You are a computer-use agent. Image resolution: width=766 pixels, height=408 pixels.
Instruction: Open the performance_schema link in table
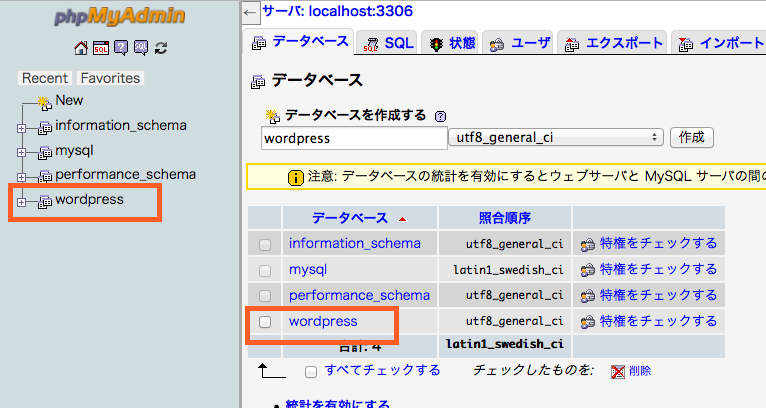point(359,295)
